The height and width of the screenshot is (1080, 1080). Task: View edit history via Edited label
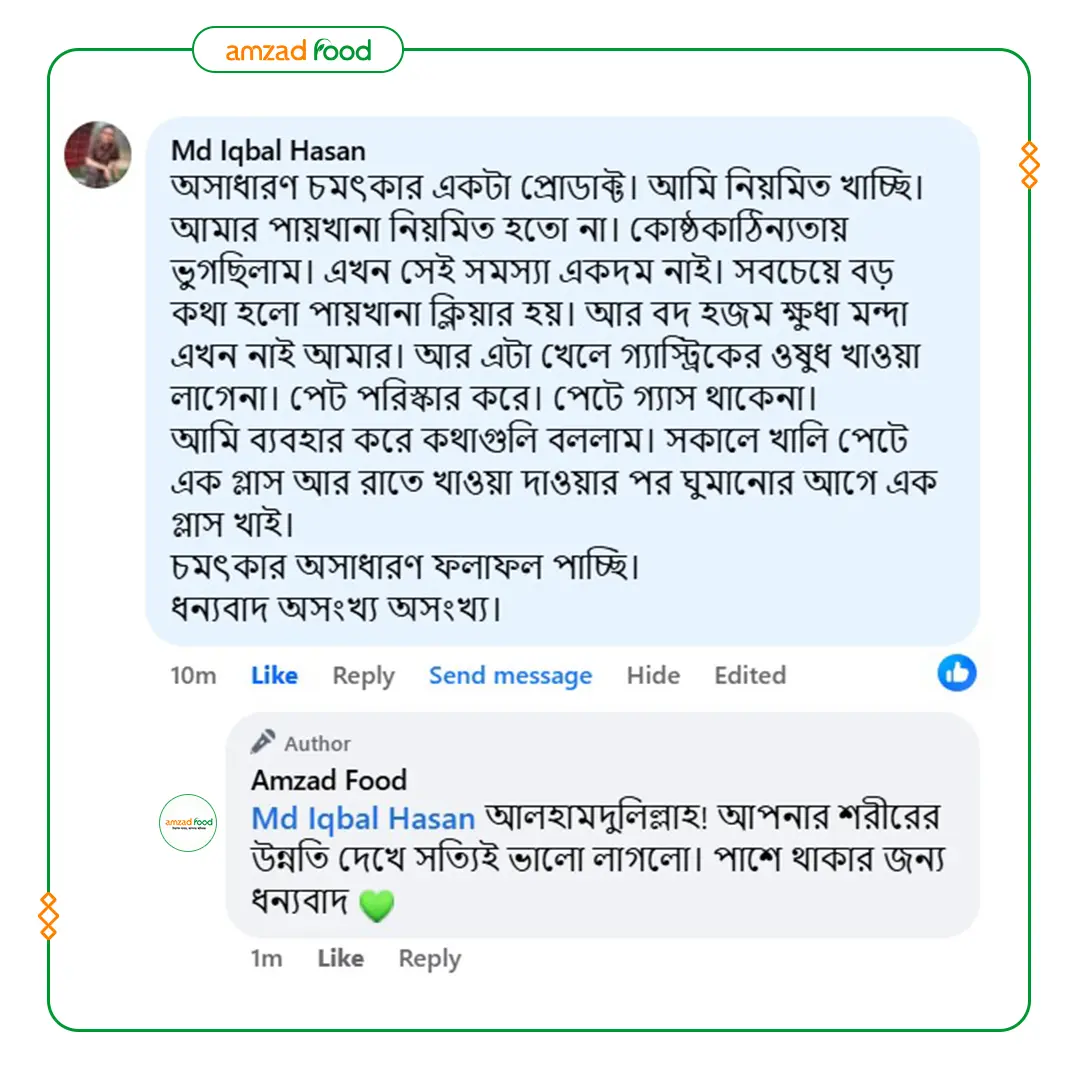point(749,676)
